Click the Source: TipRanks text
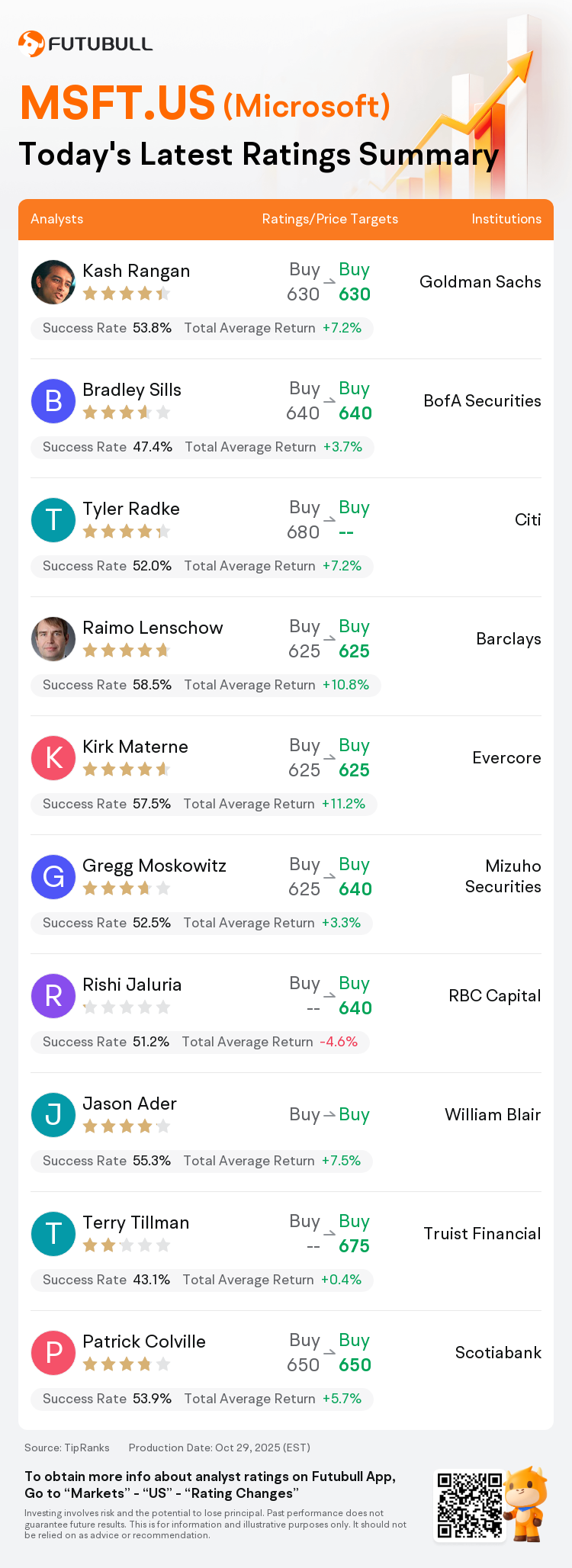The image size is (572, 1568). [x=67, y=1448]
